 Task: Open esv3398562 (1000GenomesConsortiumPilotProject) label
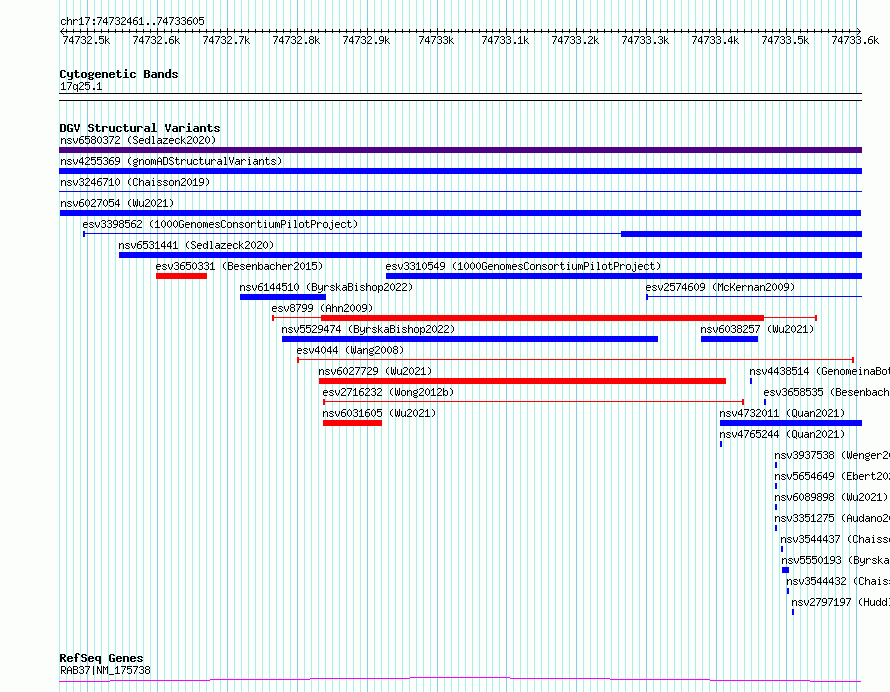[x=220, y=224]
